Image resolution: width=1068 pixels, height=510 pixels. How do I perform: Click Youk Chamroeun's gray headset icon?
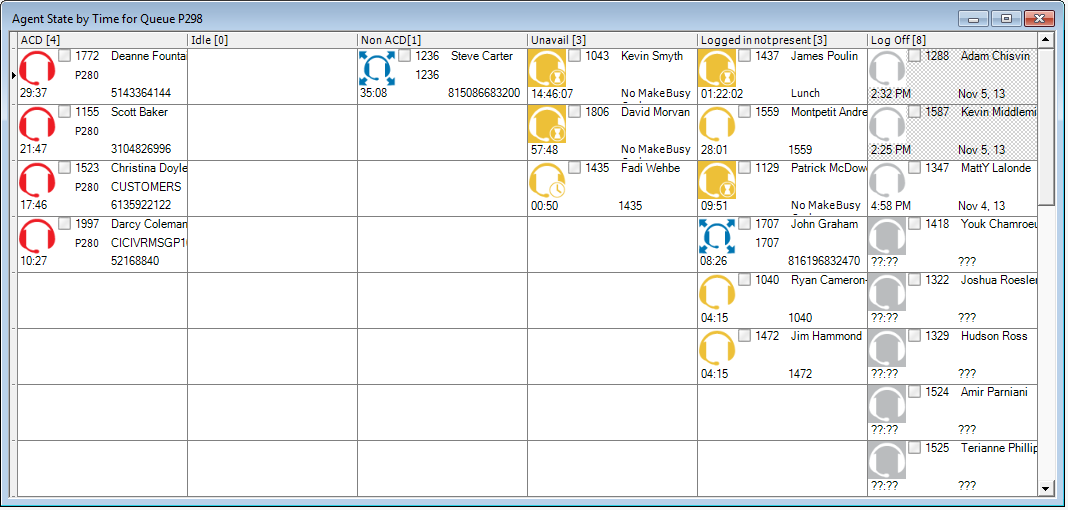coord(887,236)
